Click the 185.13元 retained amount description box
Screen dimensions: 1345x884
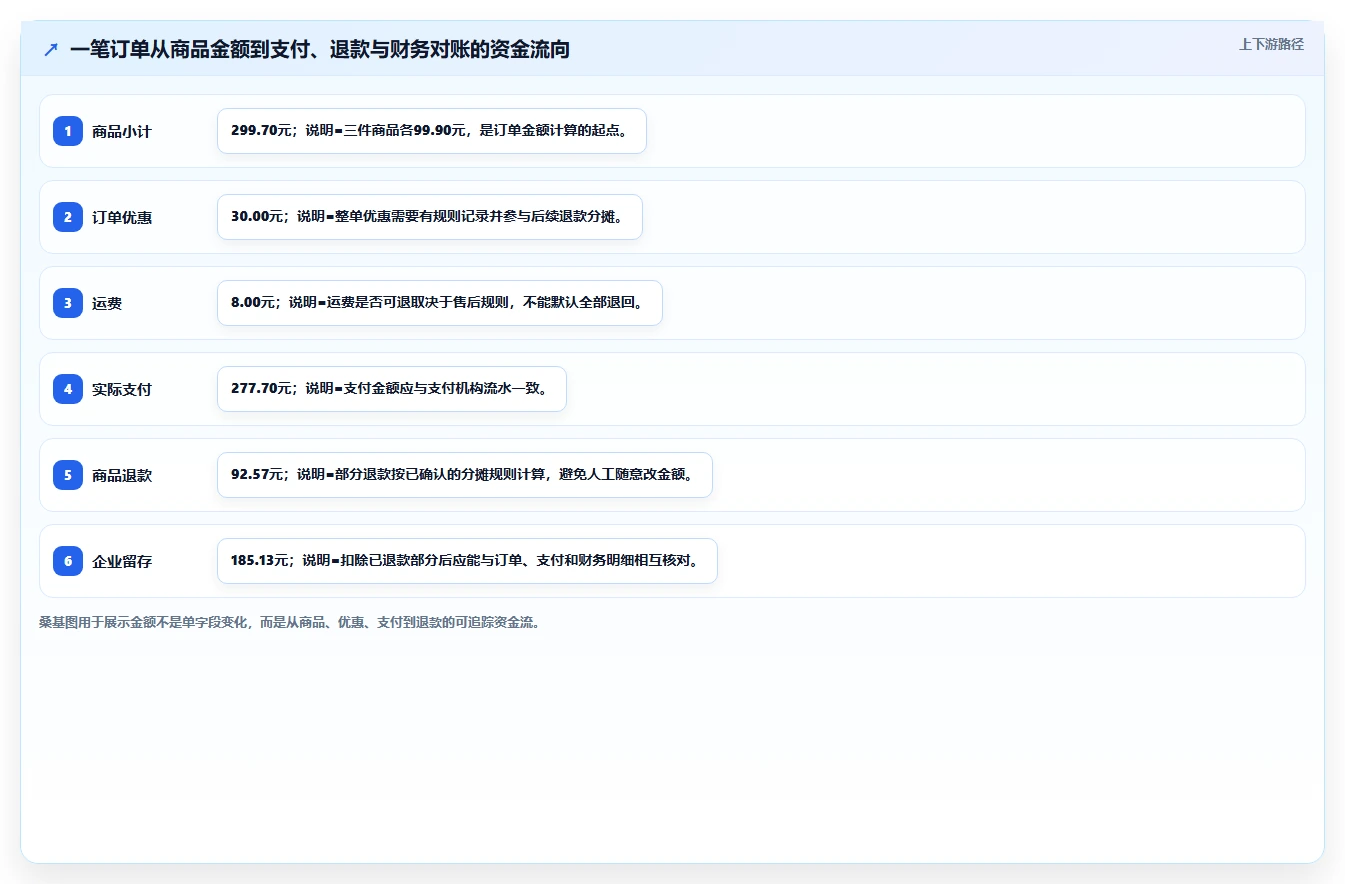pos(467,561)
